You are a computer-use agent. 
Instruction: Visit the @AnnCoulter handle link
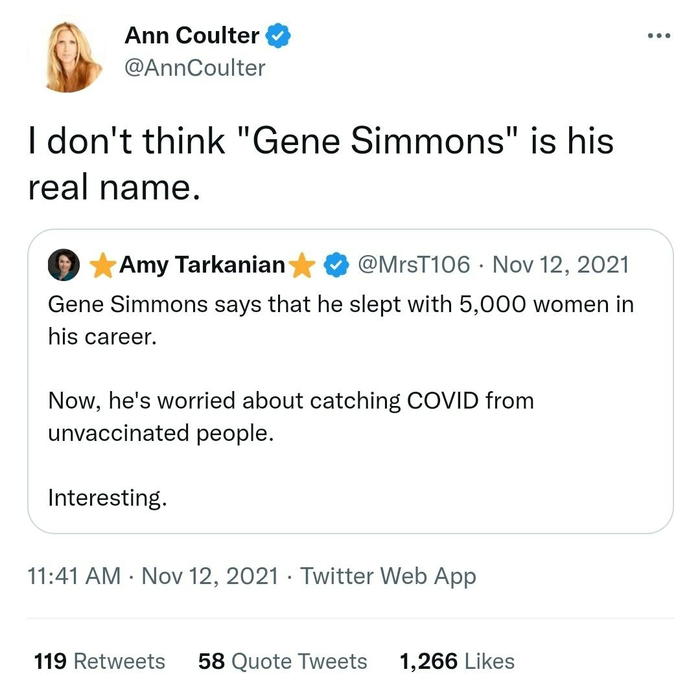pos(195,67)
